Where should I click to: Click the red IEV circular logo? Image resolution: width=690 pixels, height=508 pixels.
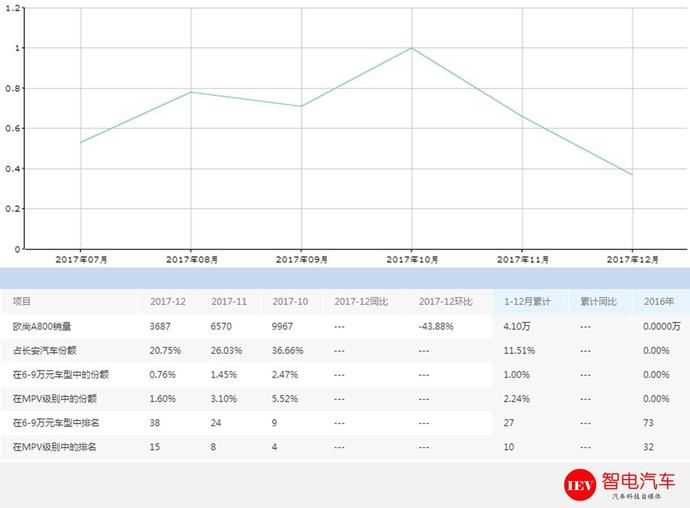point(581,484)
